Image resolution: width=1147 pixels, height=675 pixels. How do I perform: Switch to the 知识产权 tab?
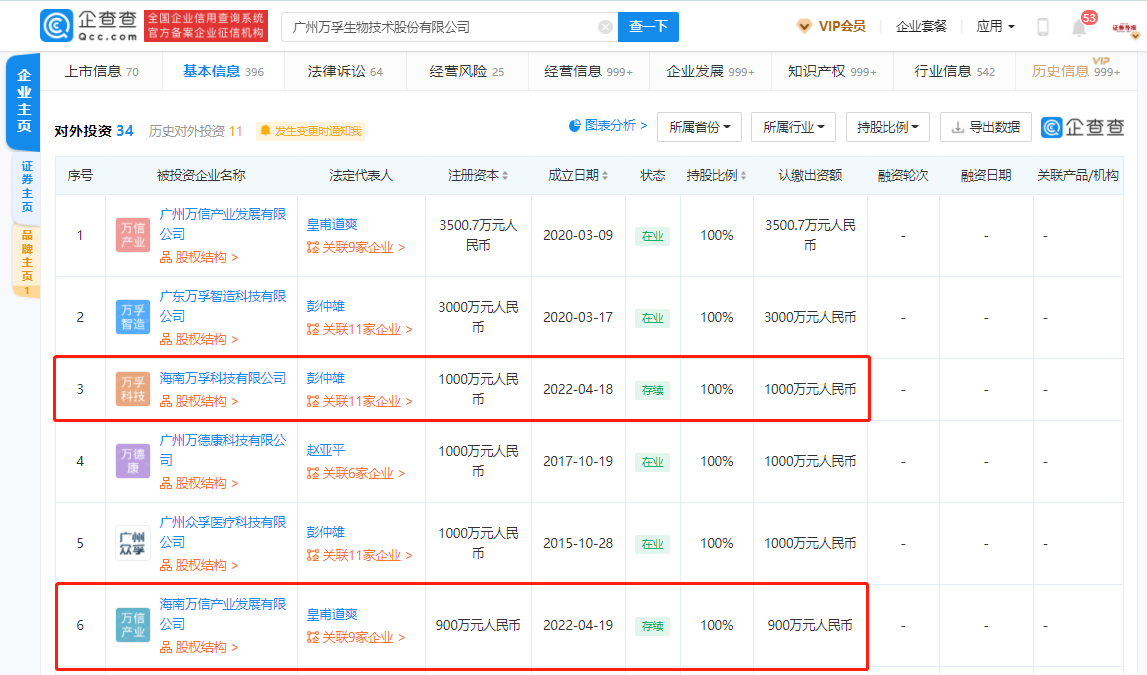pos(832,71)
